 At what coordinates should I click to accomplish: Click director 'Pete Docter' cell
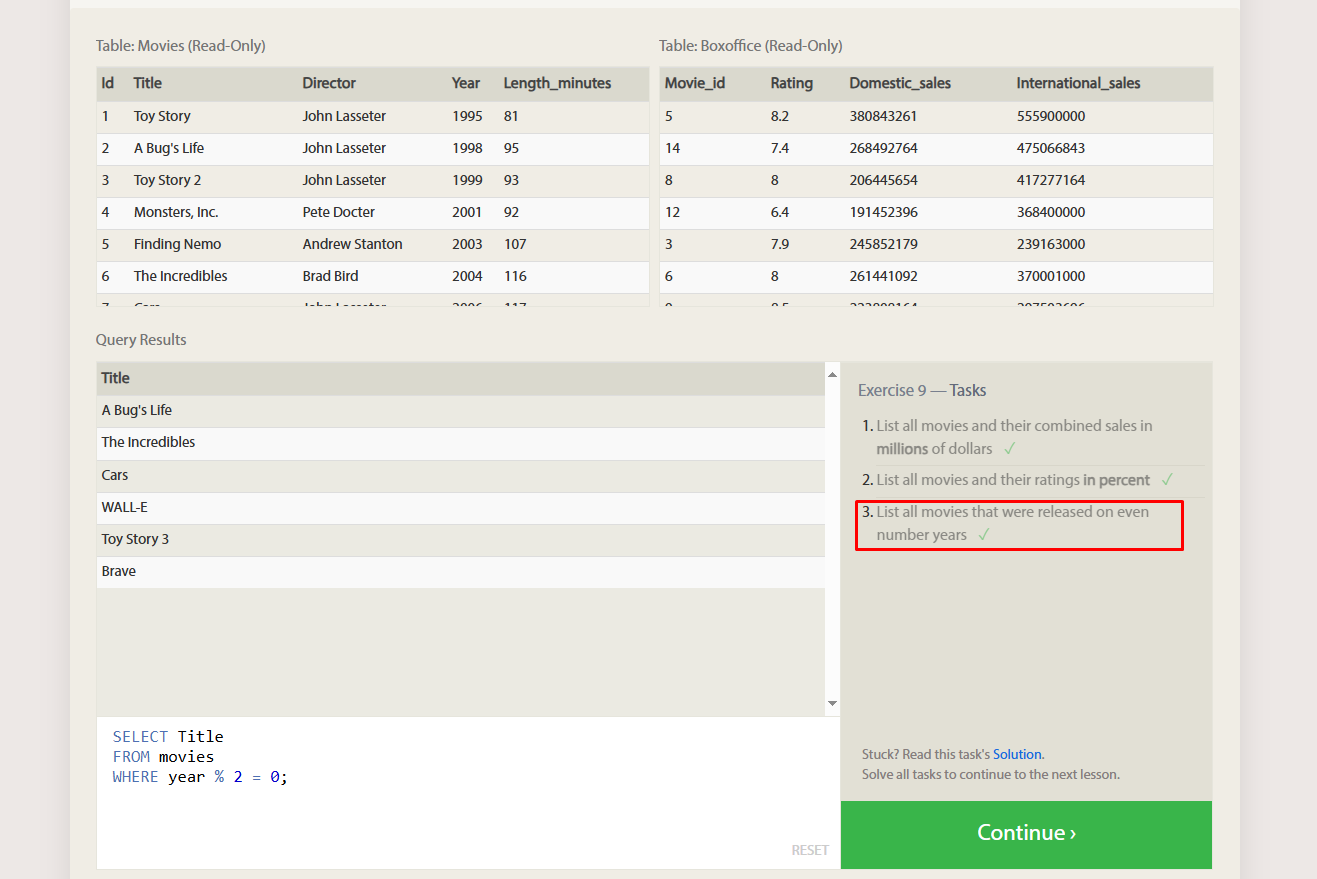click(x=339, y=212)
